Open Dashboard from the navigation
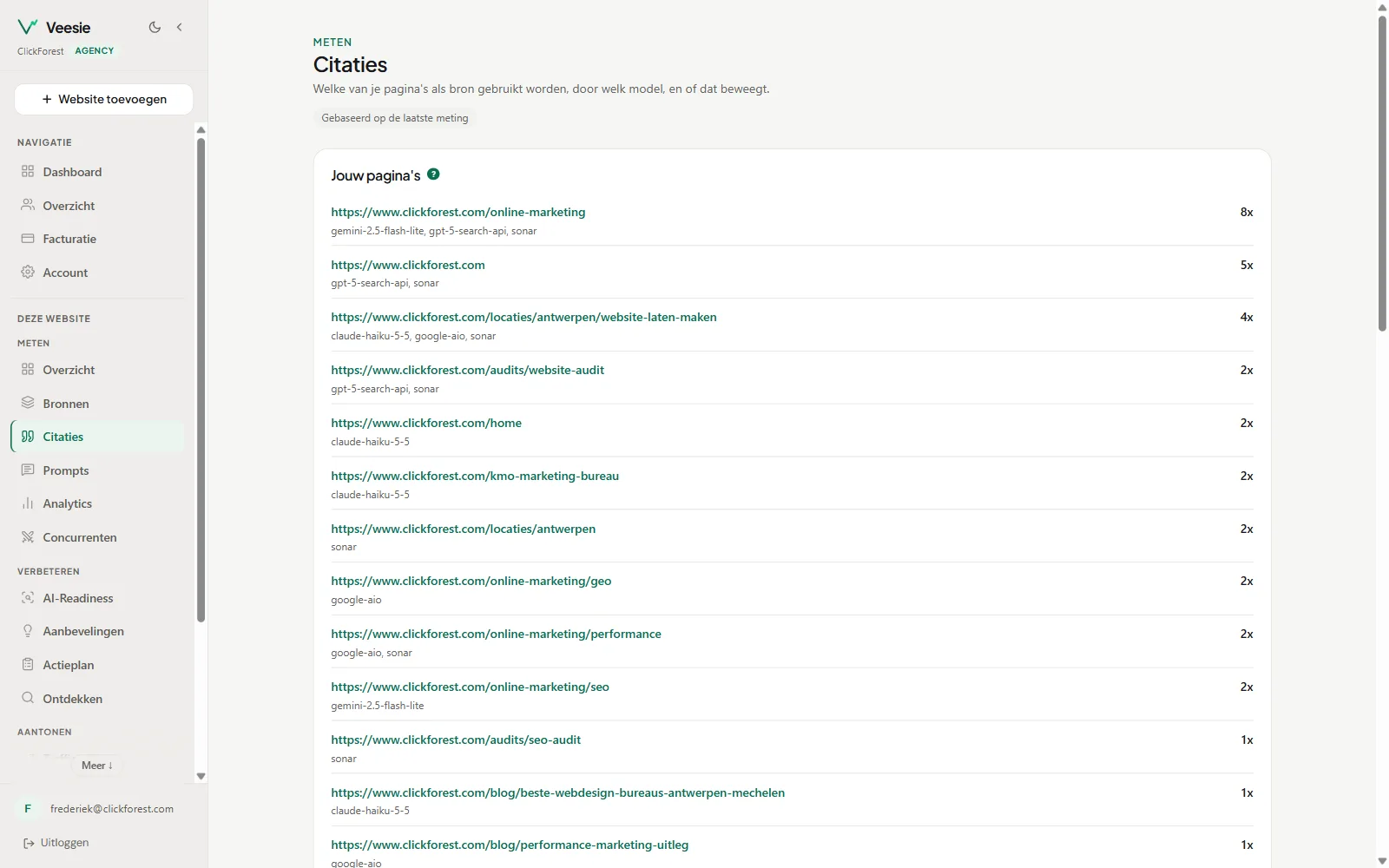 point(97,172)
